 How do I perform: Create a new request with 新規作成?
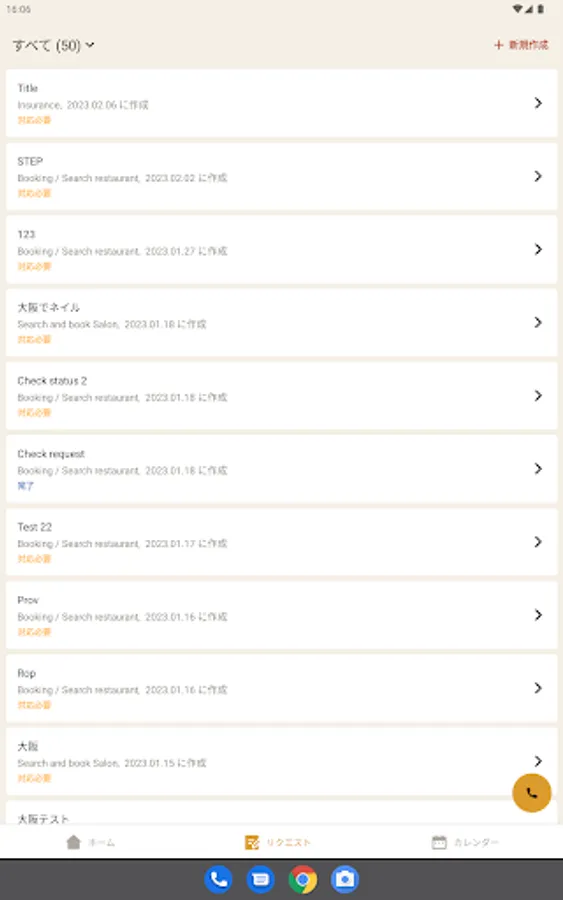521,45
